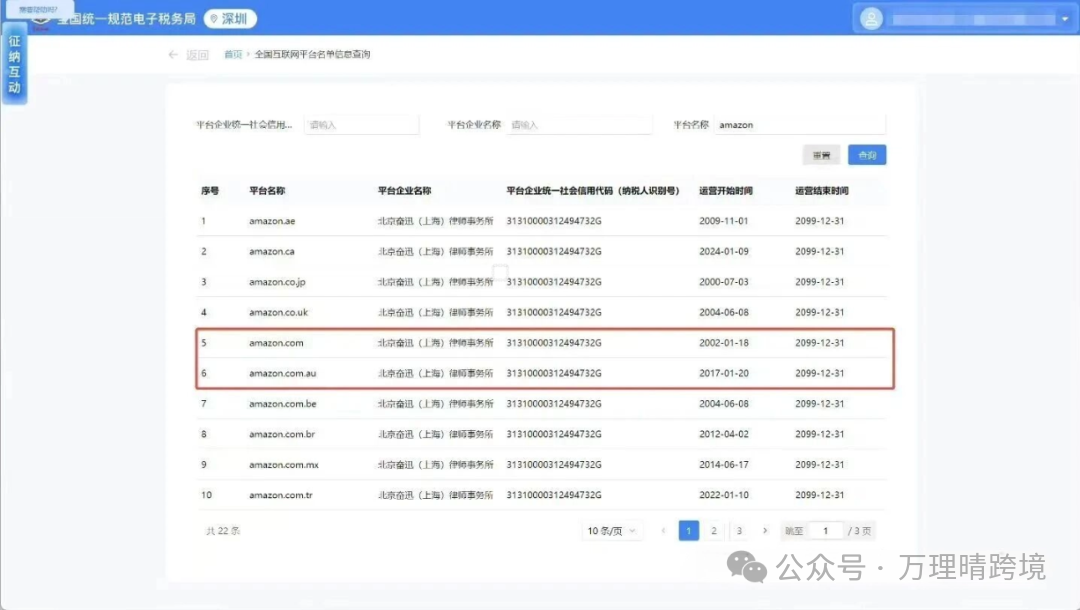This screenshot has width=1080, height=610.
Task: Select page 1 in pagination
Action: pyautogui.click(x=689, y=531)
